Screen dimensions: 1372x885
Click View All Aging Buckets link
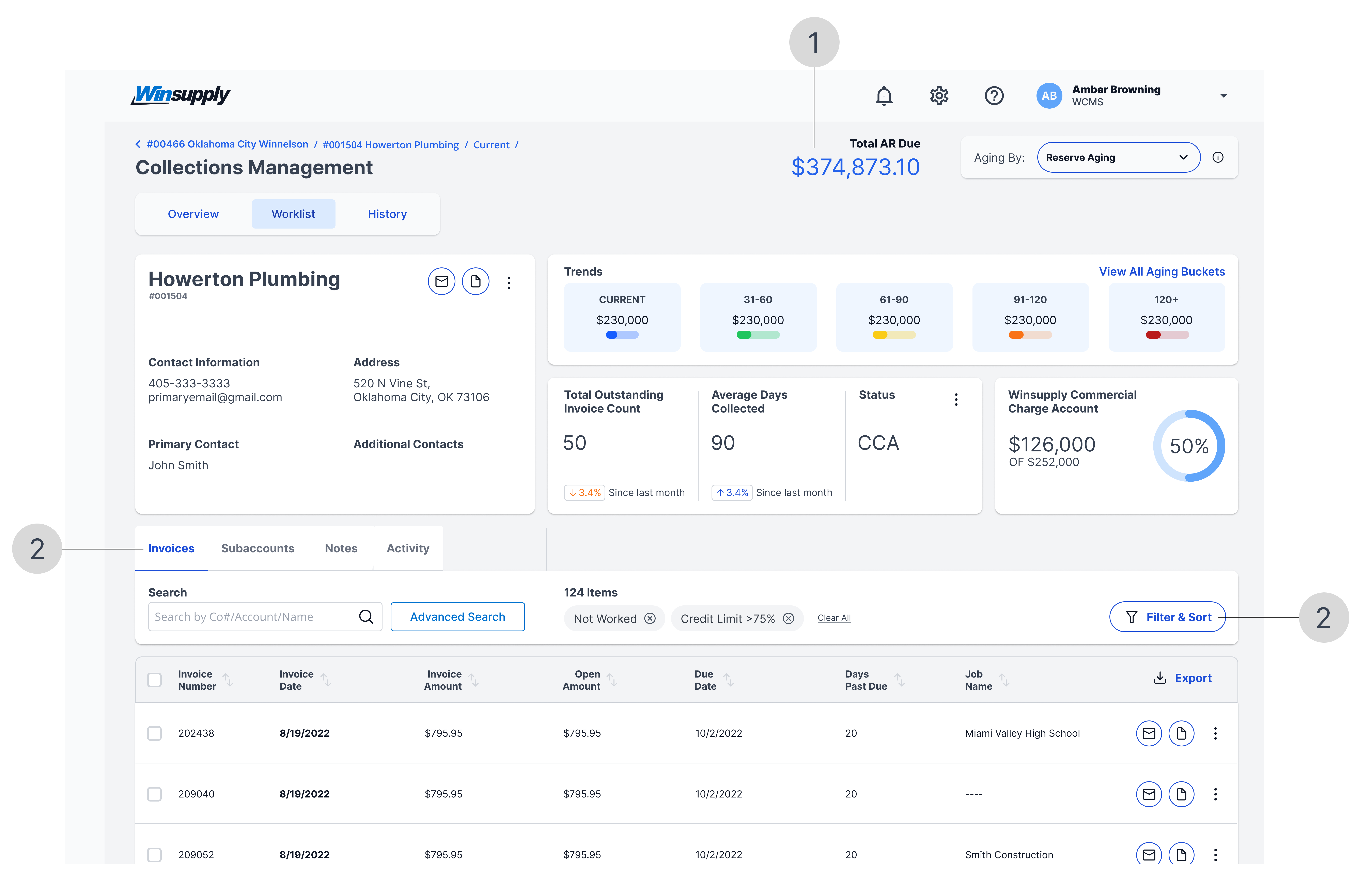(1162, 272)
